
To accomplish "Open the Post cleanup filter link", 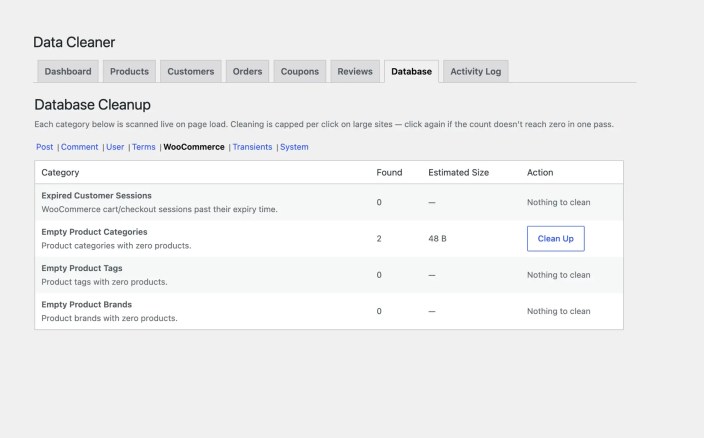I will pyautogui.click(x=44, y=147).
